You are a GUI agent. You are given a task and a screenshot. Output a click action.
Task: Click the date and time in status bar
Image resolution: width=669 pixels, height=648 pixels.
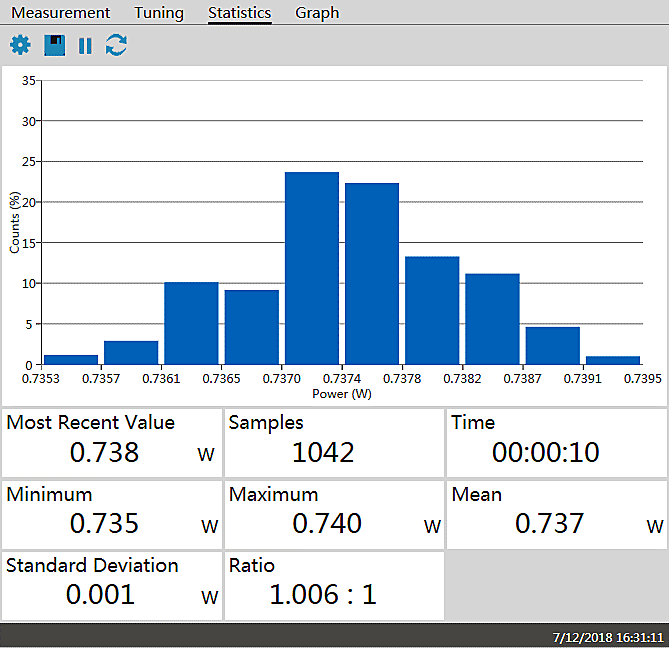pyautogui.click(x=607, y=637)
